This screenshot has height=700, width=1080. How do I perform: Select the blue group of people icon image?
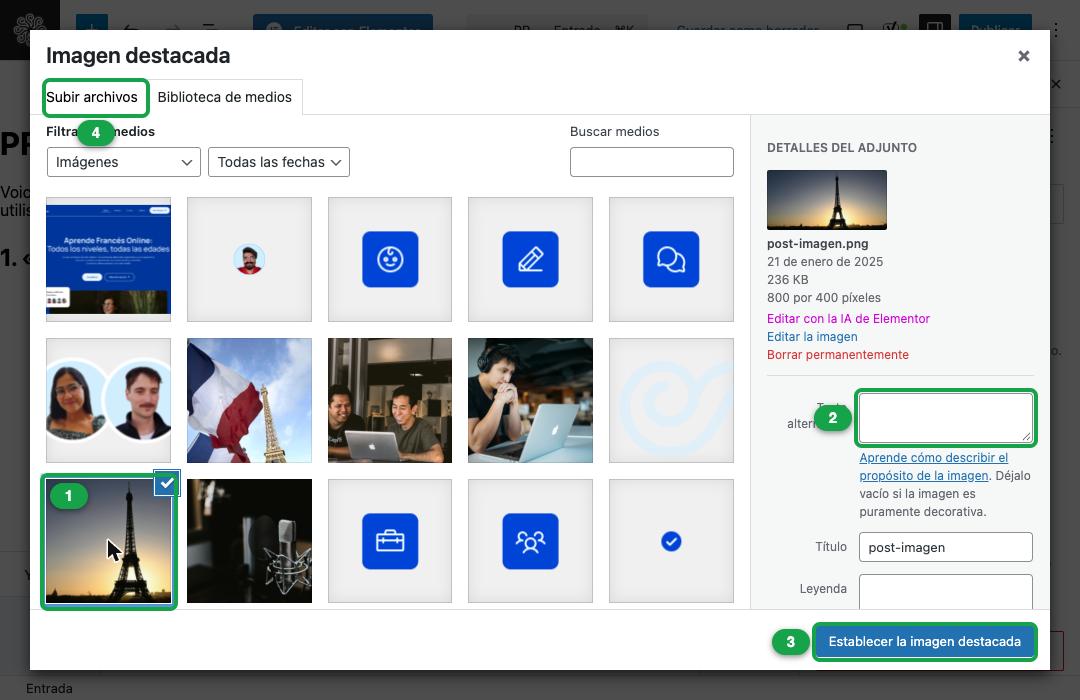530,541
